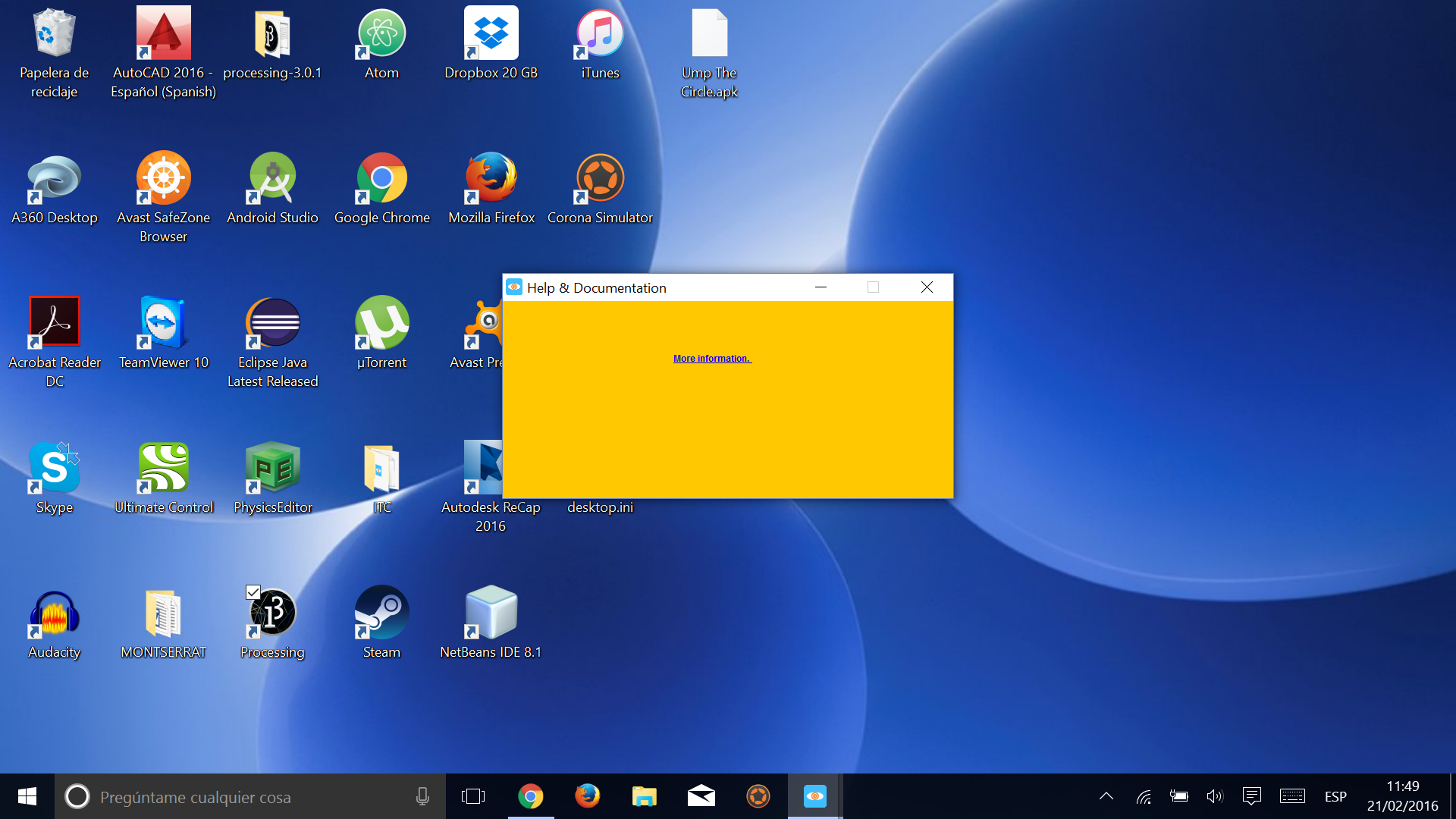Expand hidden system tray icons chevron
The height and width of the screenshot is (819, 1456).
click(1106, 796)
